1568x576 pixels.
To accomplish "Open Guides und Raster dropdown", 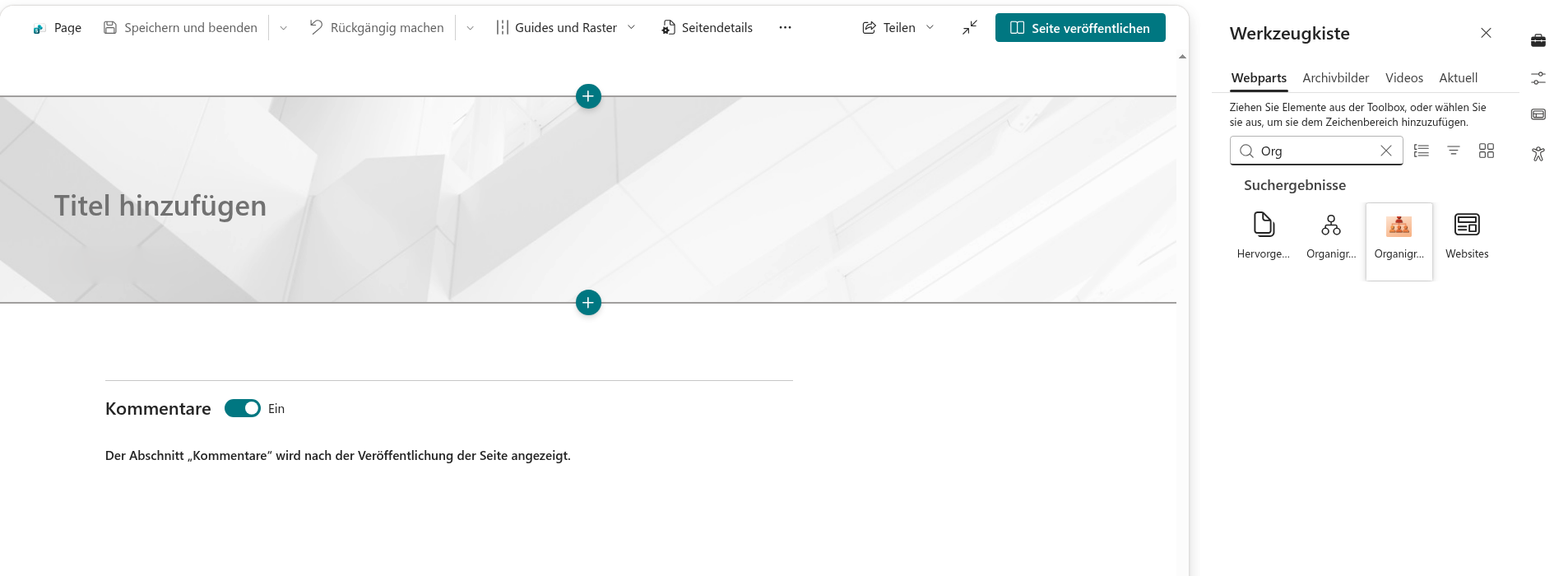I will (x=566, y=28).
